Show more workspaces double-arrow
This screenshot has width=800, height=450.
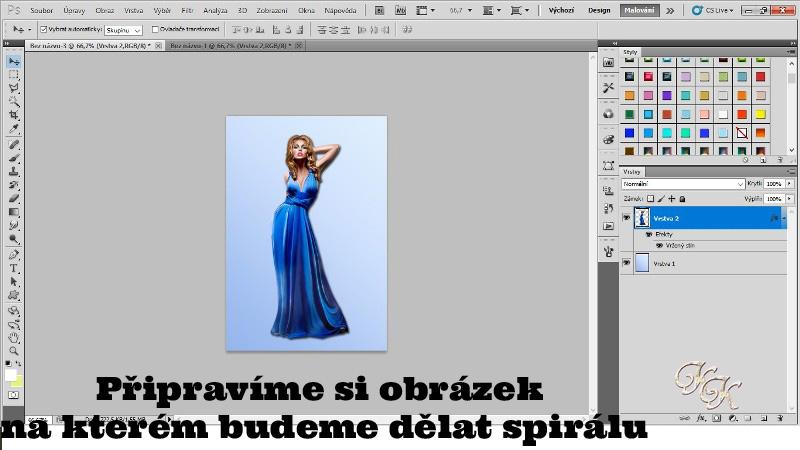(670, 10)
